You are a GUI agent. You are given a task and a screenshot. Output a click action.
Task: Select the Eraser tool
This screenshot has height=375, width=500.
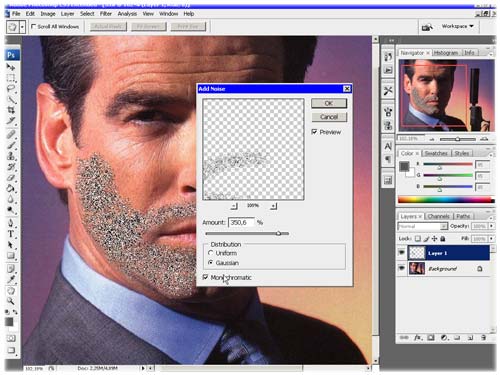(11, 177)
